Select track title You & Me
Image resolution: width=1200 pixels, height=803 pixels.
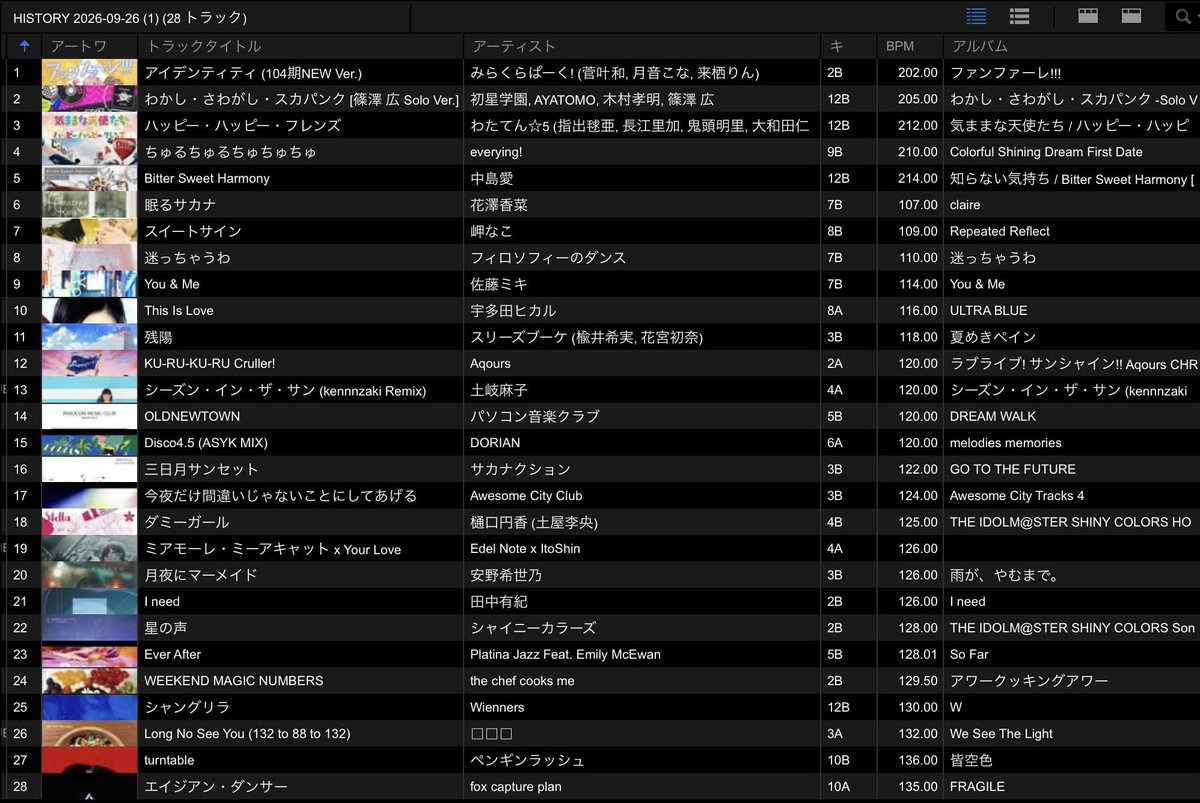click(x=172, y=284)
